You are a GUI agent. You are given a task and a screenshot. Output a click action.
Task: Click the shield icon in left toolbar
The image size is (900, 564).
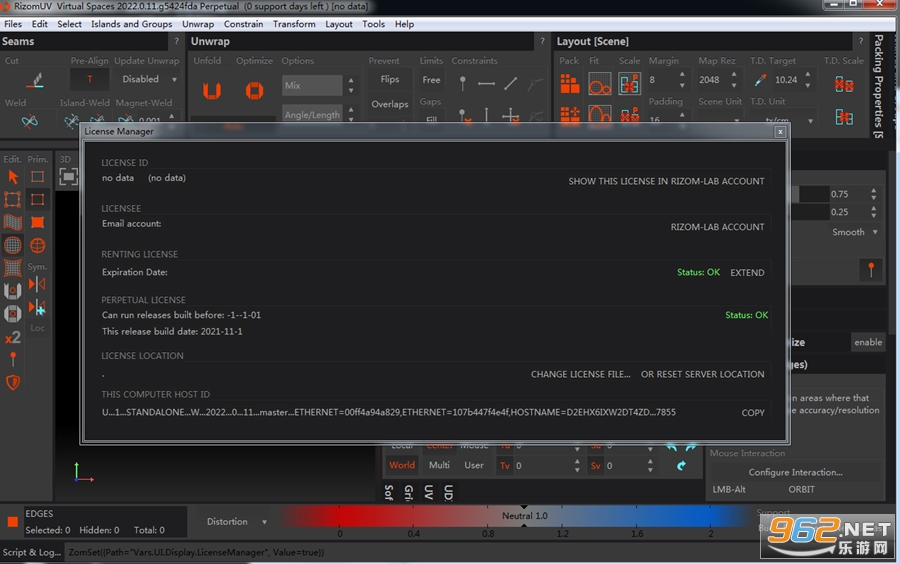(13, 382)
